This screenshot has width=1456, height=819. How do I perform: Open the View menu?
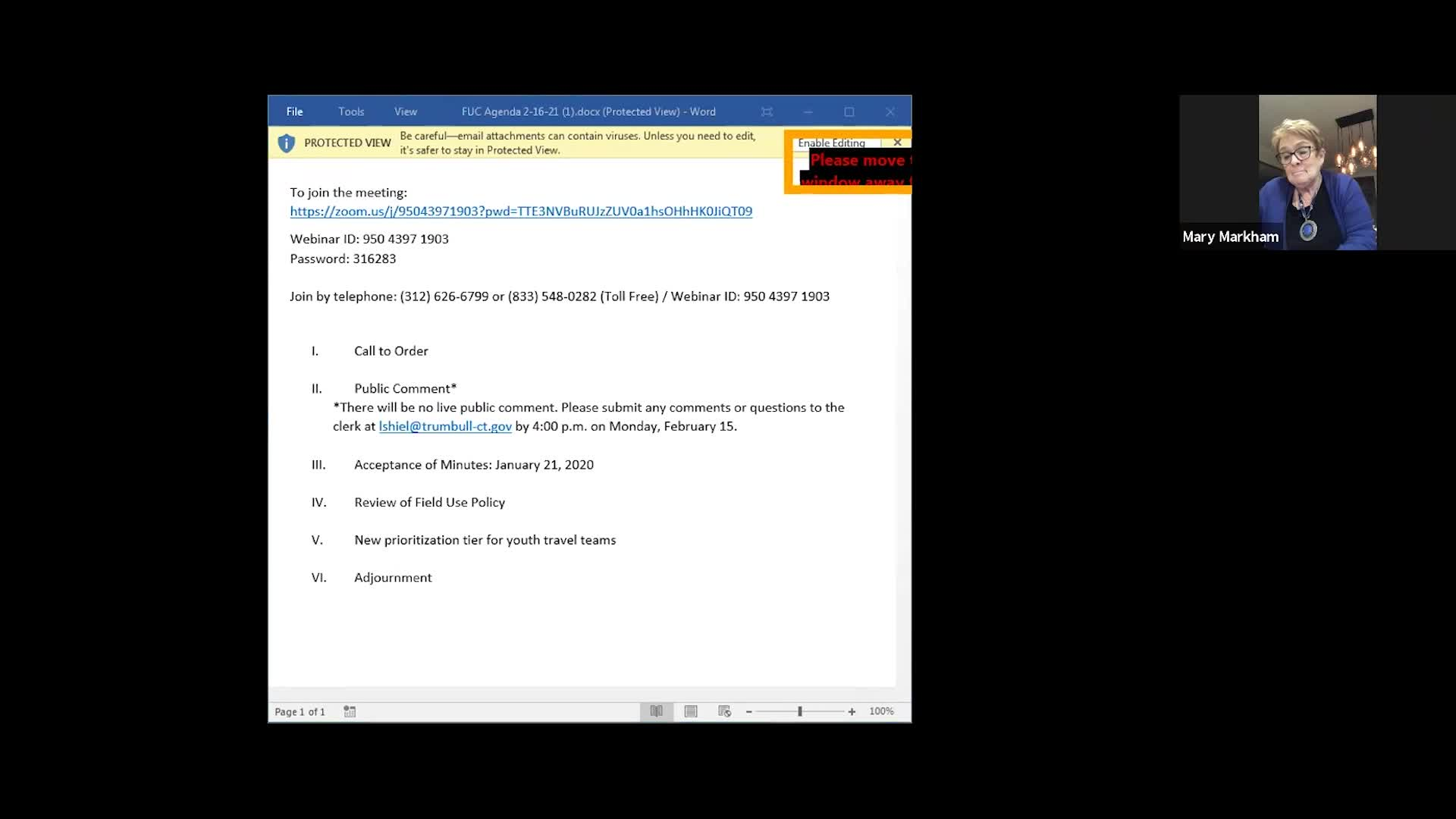point(406,111)
